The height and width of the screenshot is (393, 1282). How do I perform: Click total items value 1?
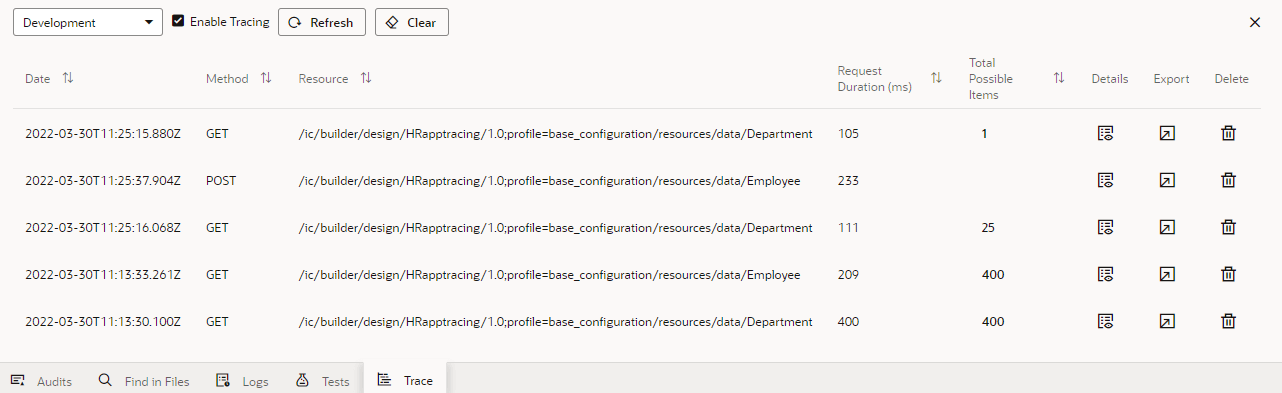[984, 133]
